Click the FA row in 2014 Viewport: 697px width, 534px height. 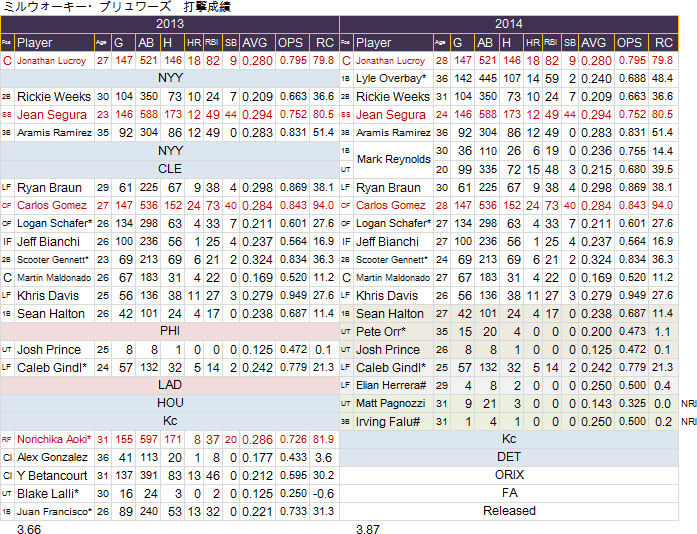coord(509,493)
